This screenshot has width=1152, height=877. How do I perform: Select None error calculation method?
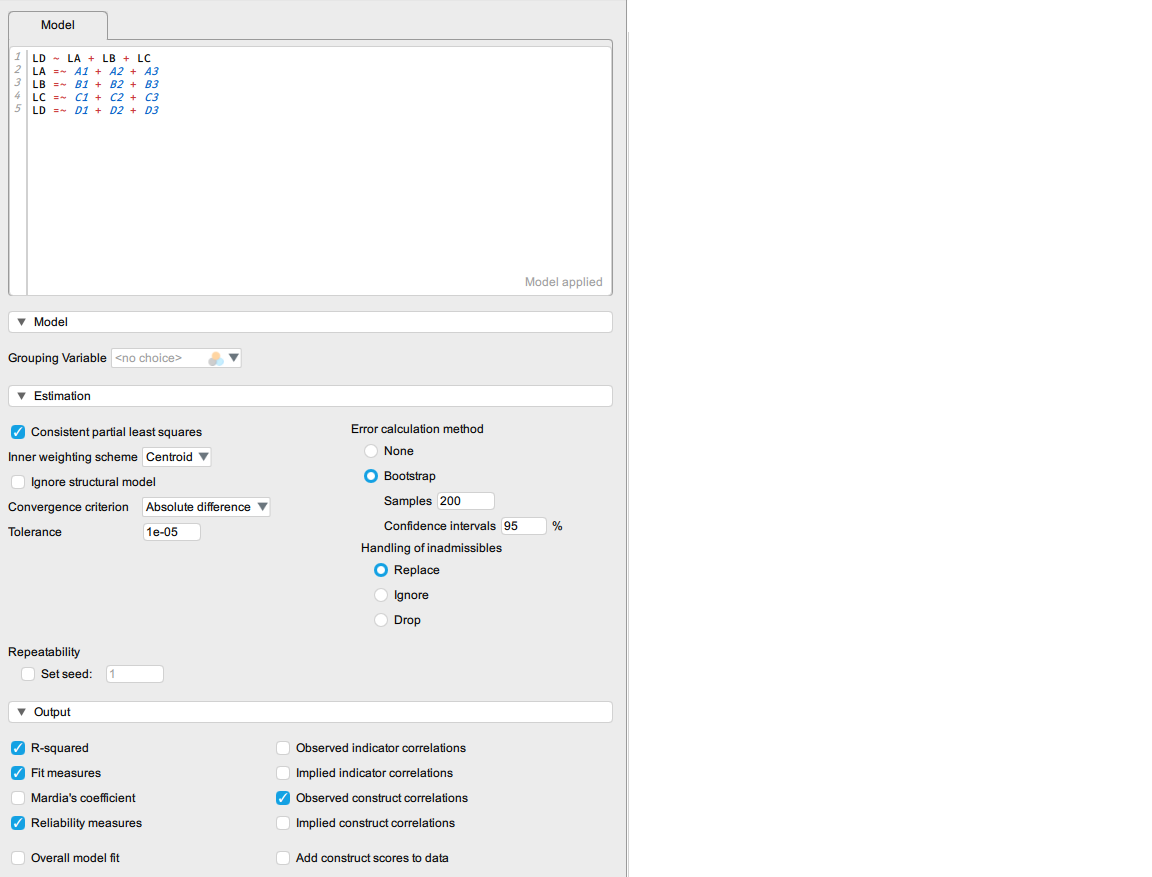371,451
